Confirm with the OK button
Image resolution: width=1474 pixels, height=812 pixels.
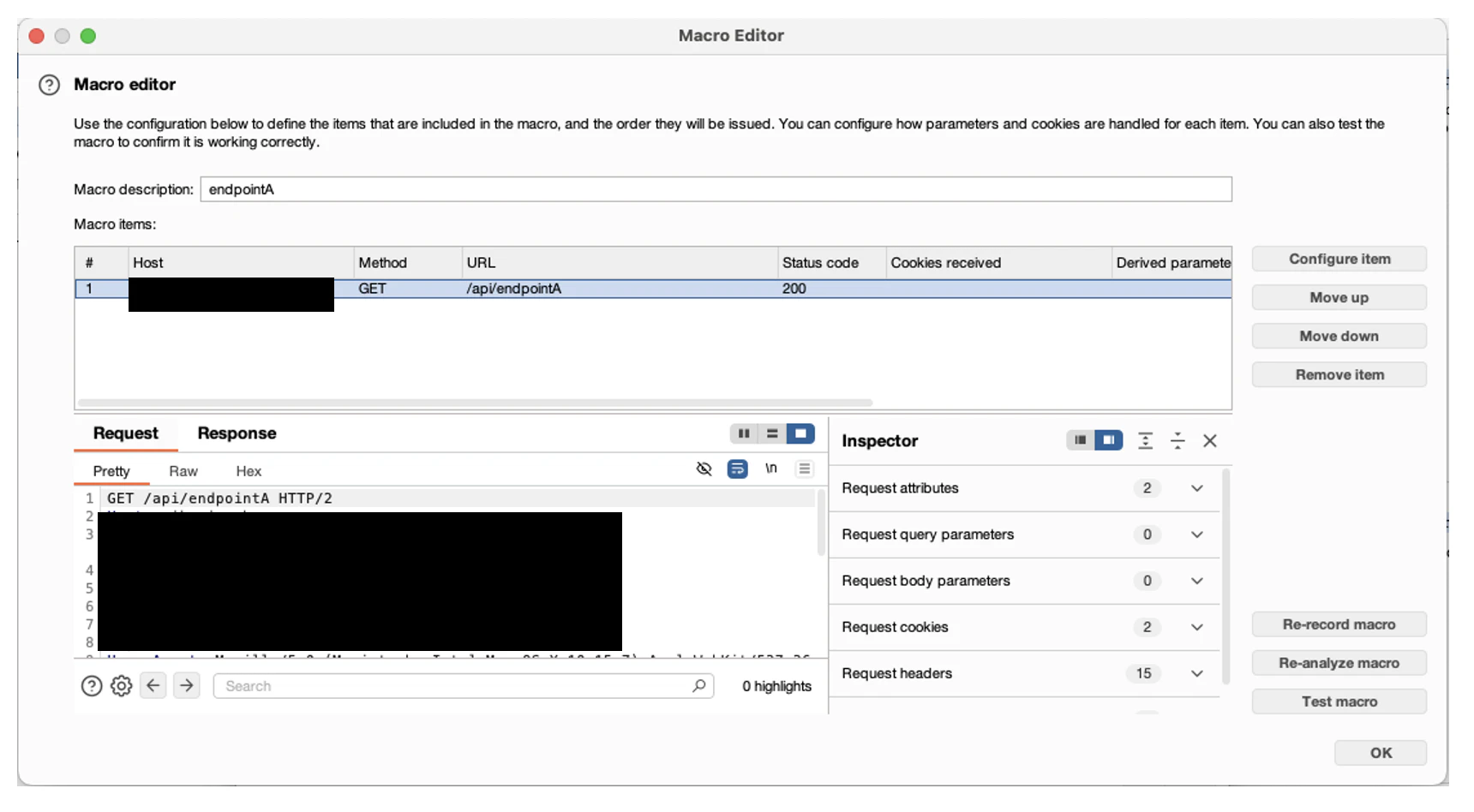(1381, 753)
